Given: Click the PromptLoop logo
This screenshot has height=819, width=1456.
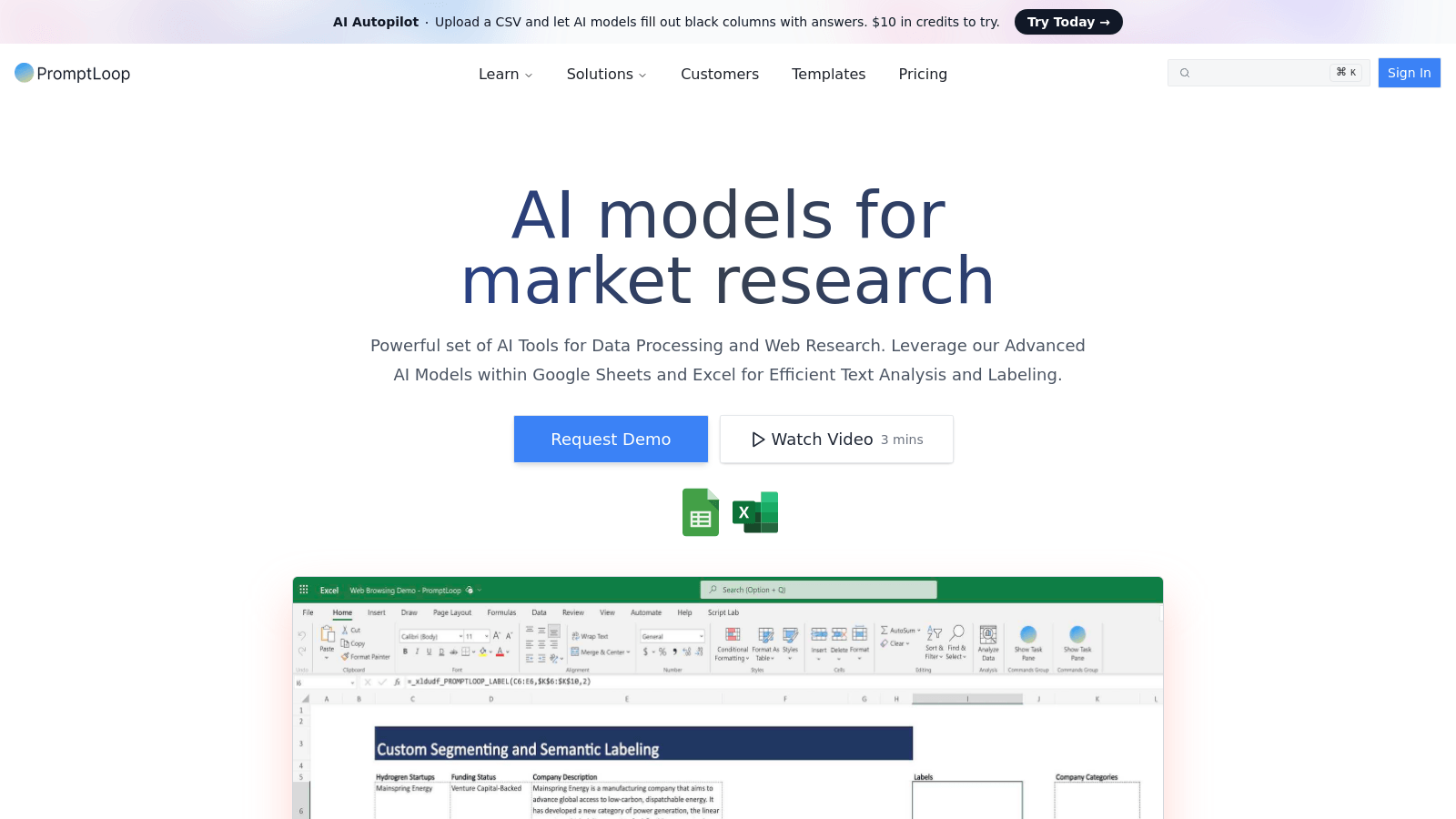Looking at the screenshot, I should (72, 74).
